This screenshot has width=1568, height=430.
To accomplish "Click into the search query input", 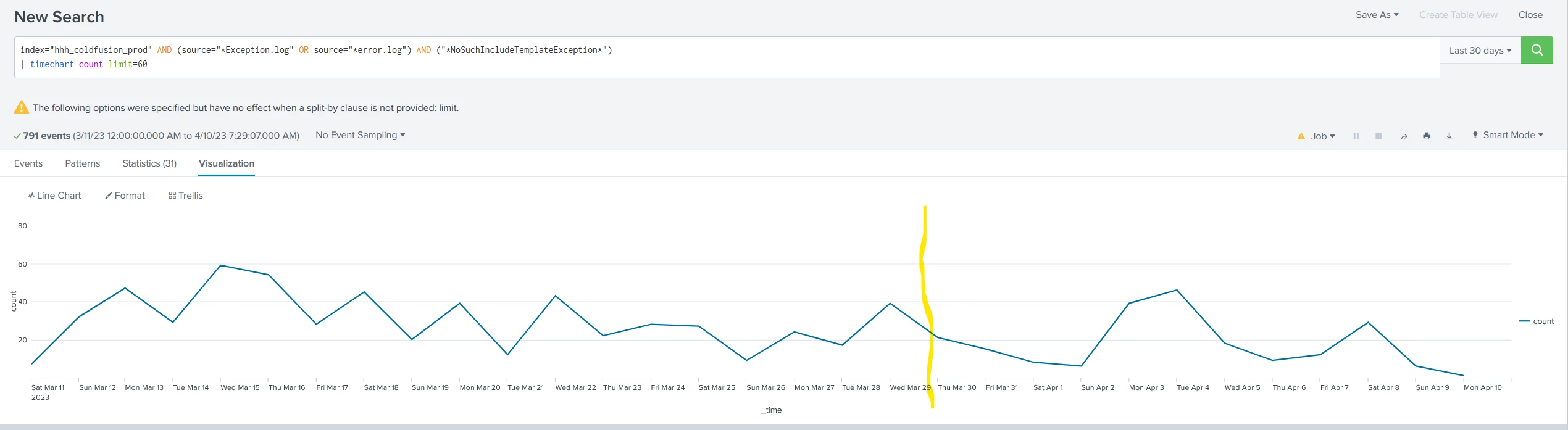I will 727,57.
